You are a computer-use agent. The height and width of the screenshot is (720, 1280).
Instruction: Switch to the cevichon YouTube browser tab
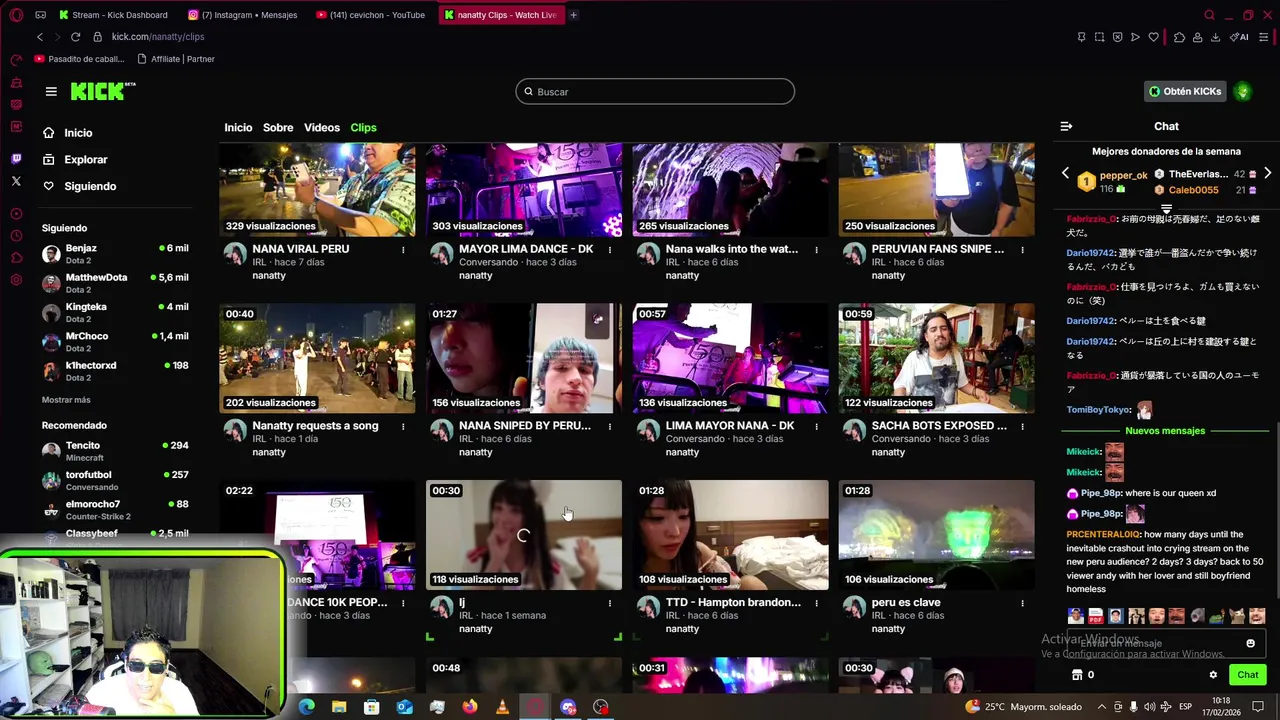tap(371, 15)
